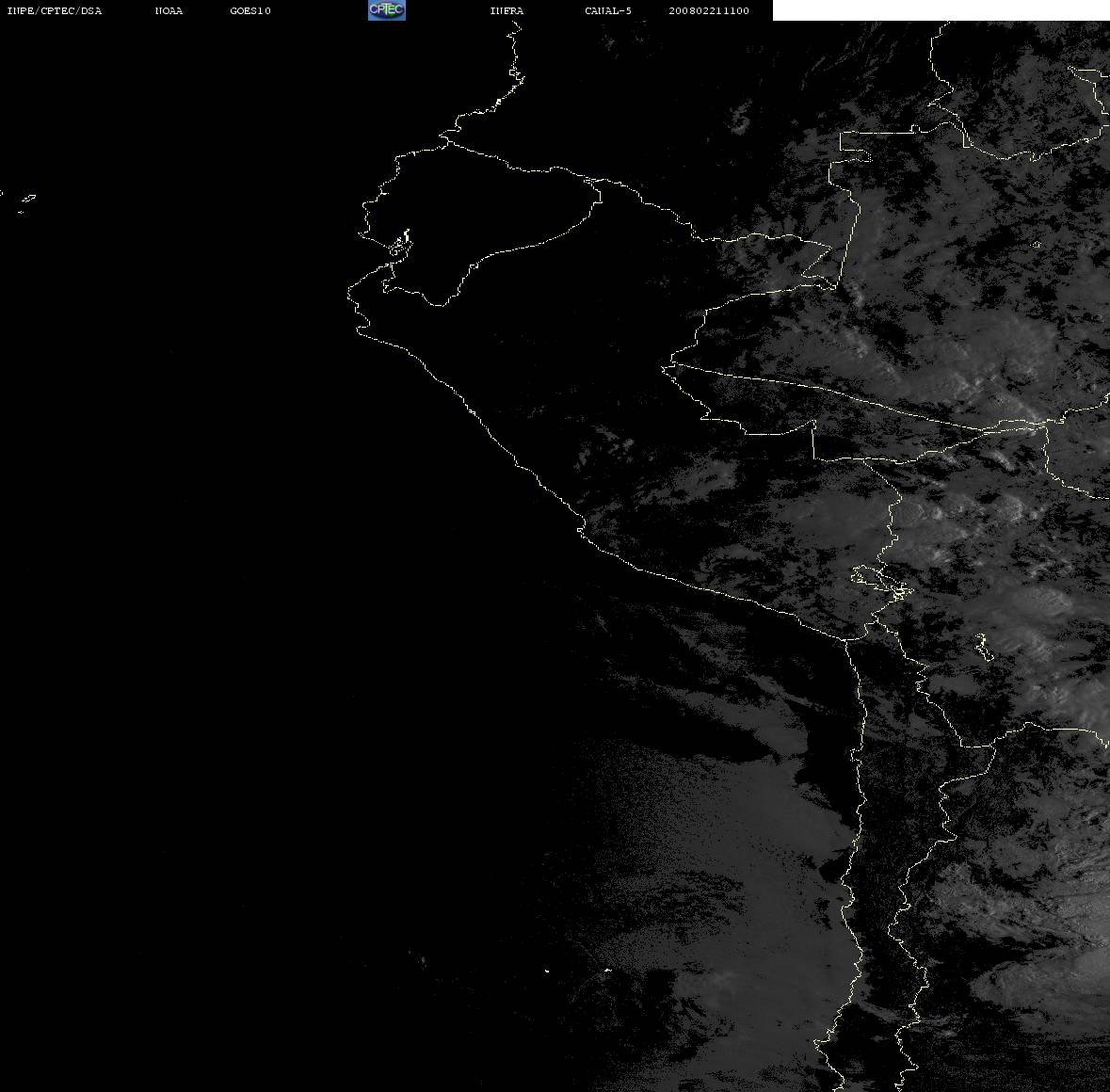The width and height of the screenshot is (1110, 1092).
Task: Select the timestamp 200802211100
Action: click(709, 10)
